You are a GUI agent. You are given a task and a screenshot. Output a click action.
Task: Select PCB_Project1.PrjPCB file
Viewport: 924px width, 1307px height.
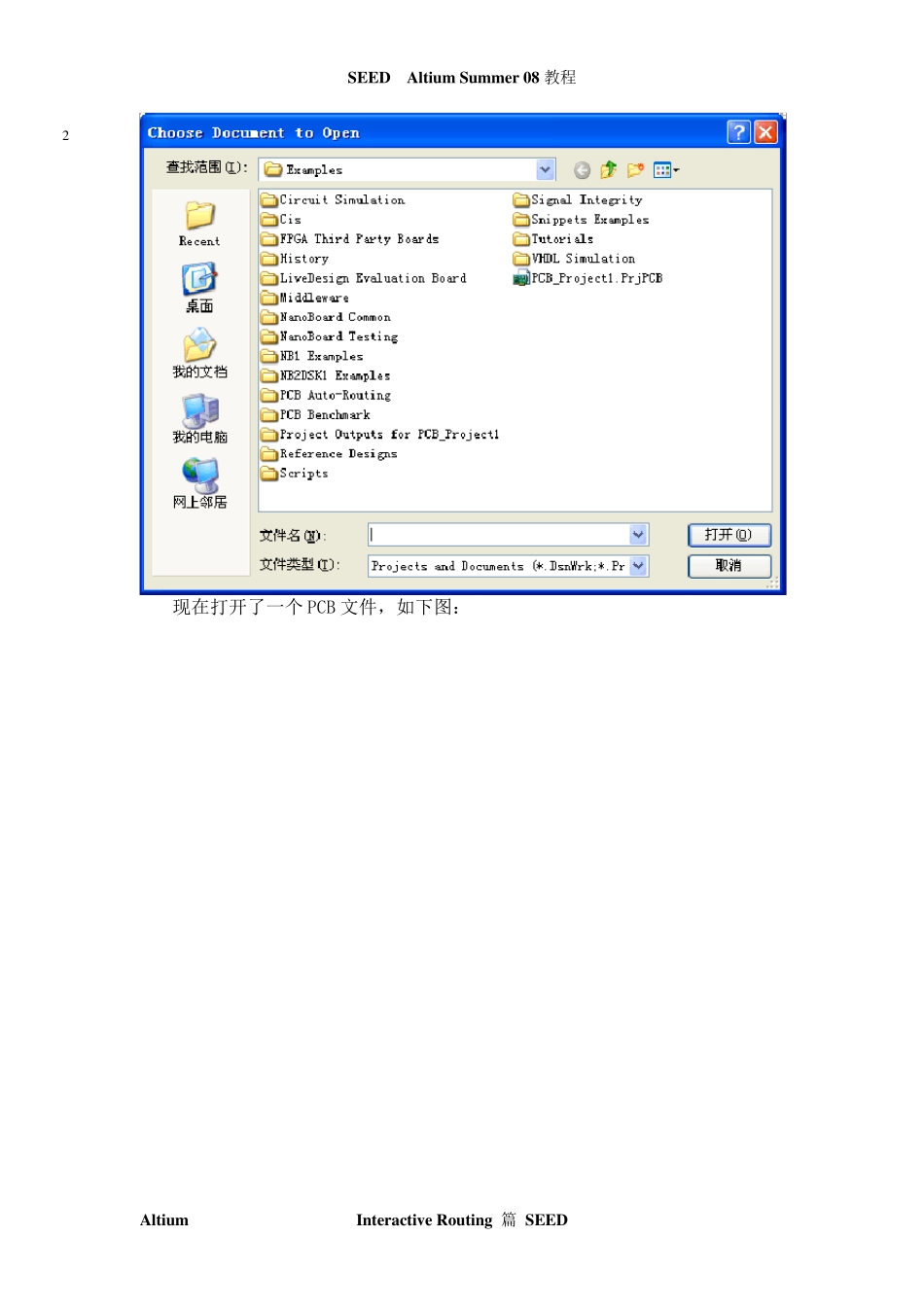click(587, 278)
